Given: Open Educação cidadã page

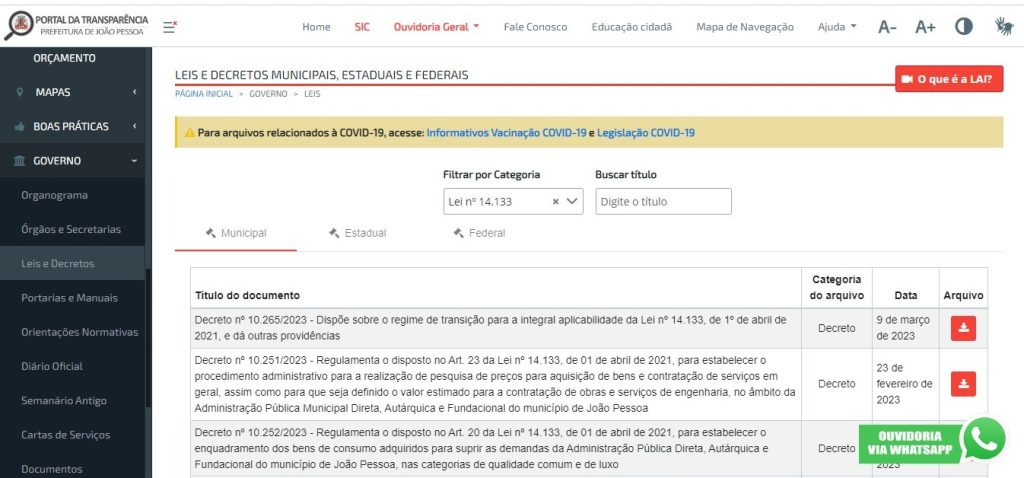Looking at the screenshot, I should (632, 27).
